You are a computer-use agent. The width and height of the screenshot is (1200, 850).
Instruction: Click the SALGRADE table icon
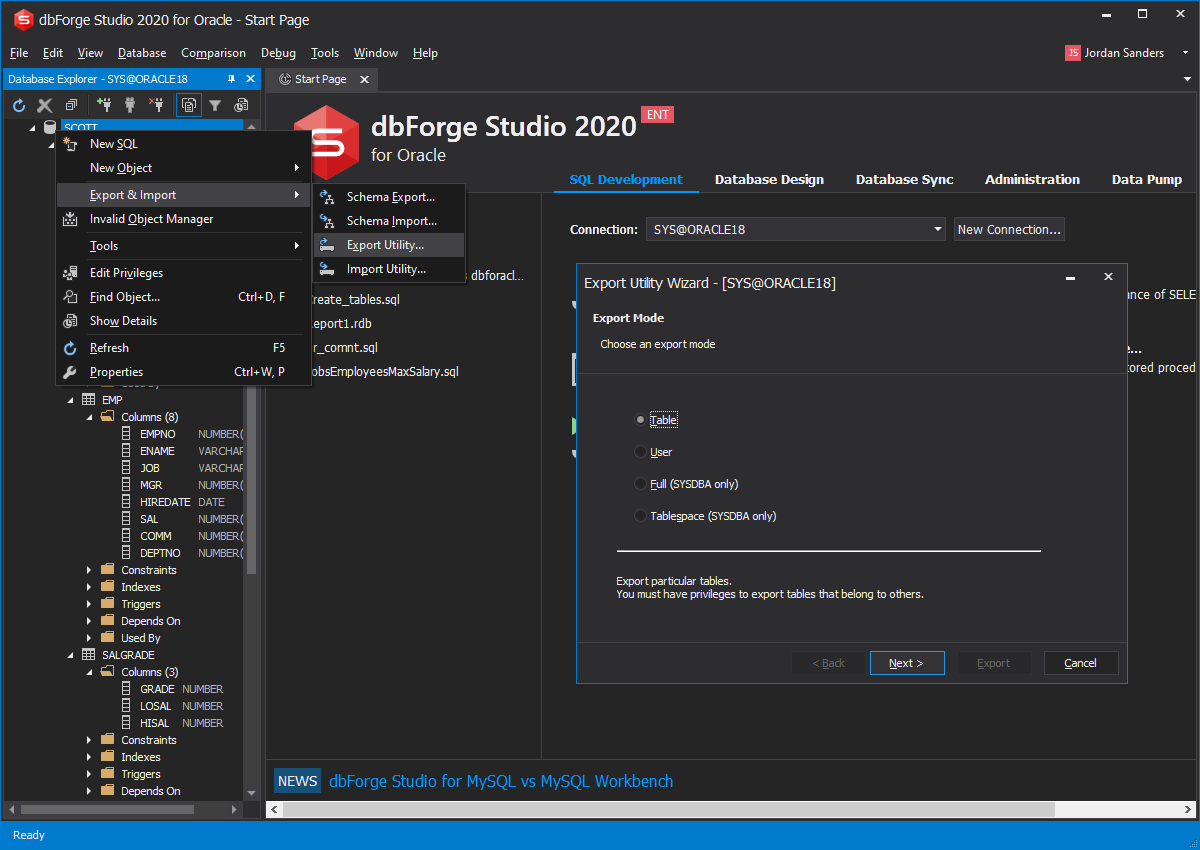[x=89, y=655]
